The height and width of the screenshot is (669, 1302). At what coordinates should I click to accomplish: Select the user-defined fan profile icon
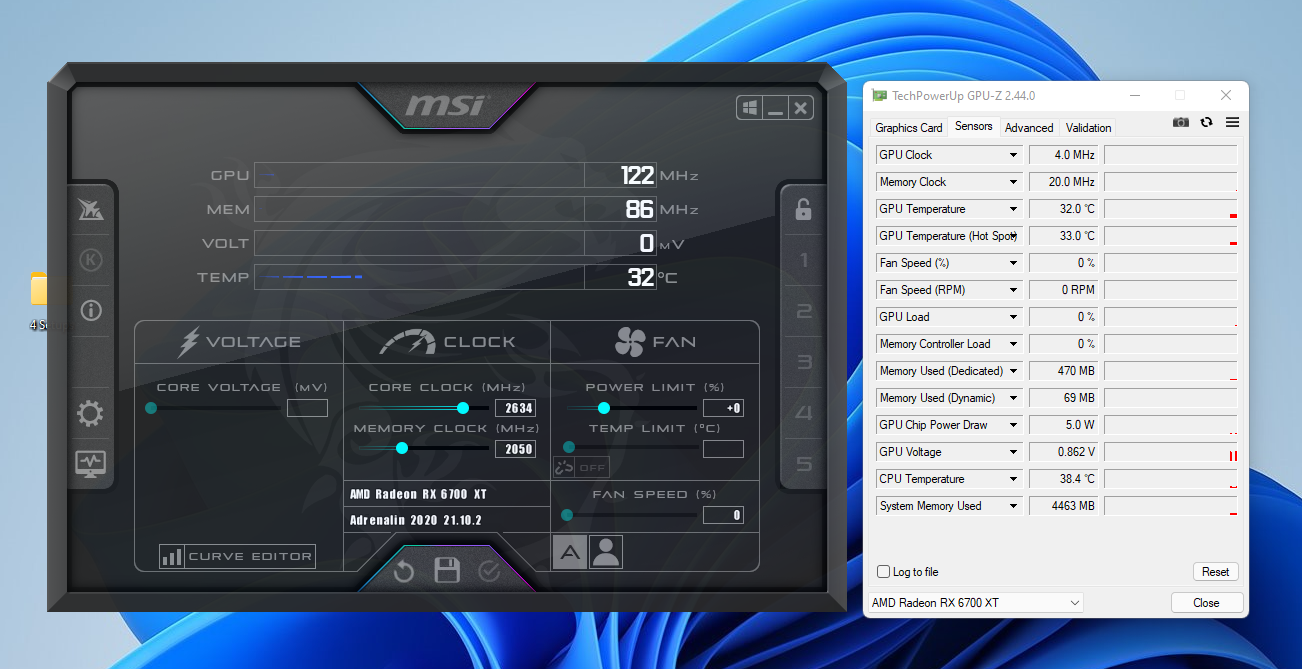pos(605,552)
